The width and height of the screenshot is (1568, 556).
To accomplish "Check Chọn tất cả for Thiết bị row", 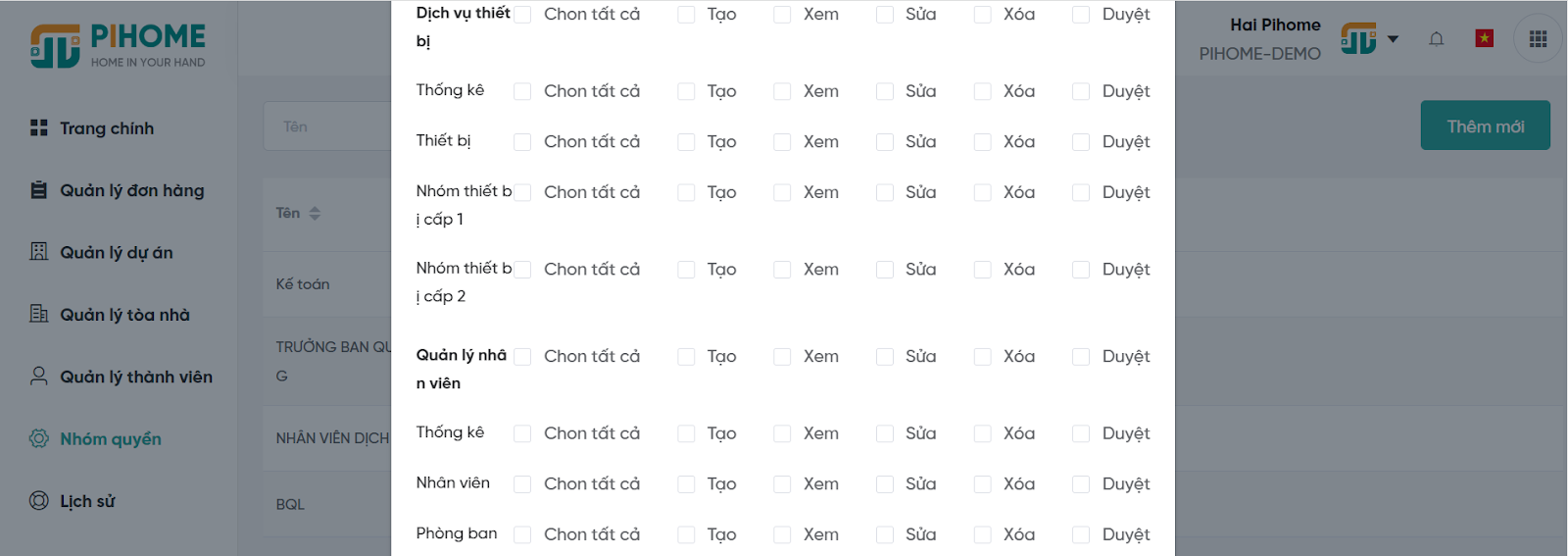I will coord(523,142).
